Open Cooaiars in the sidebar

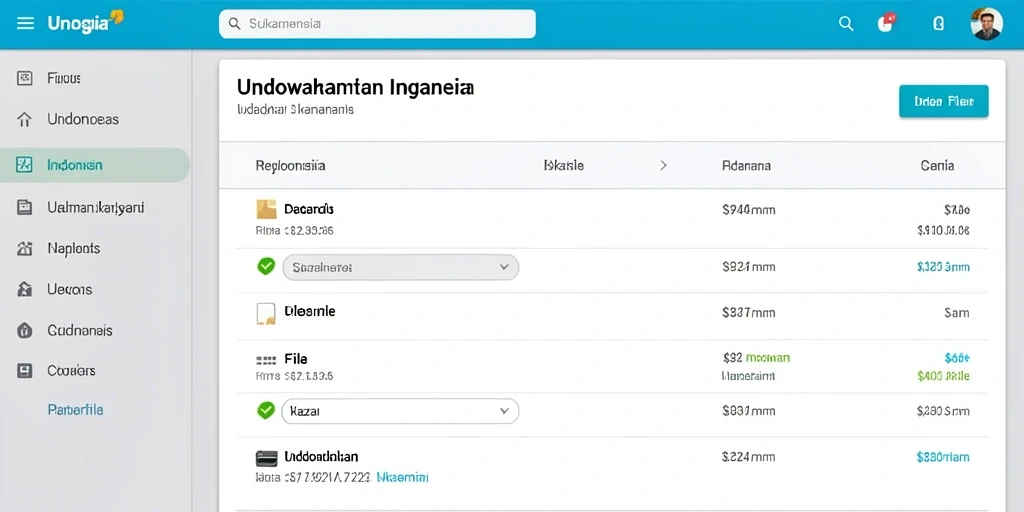point(71,371)
